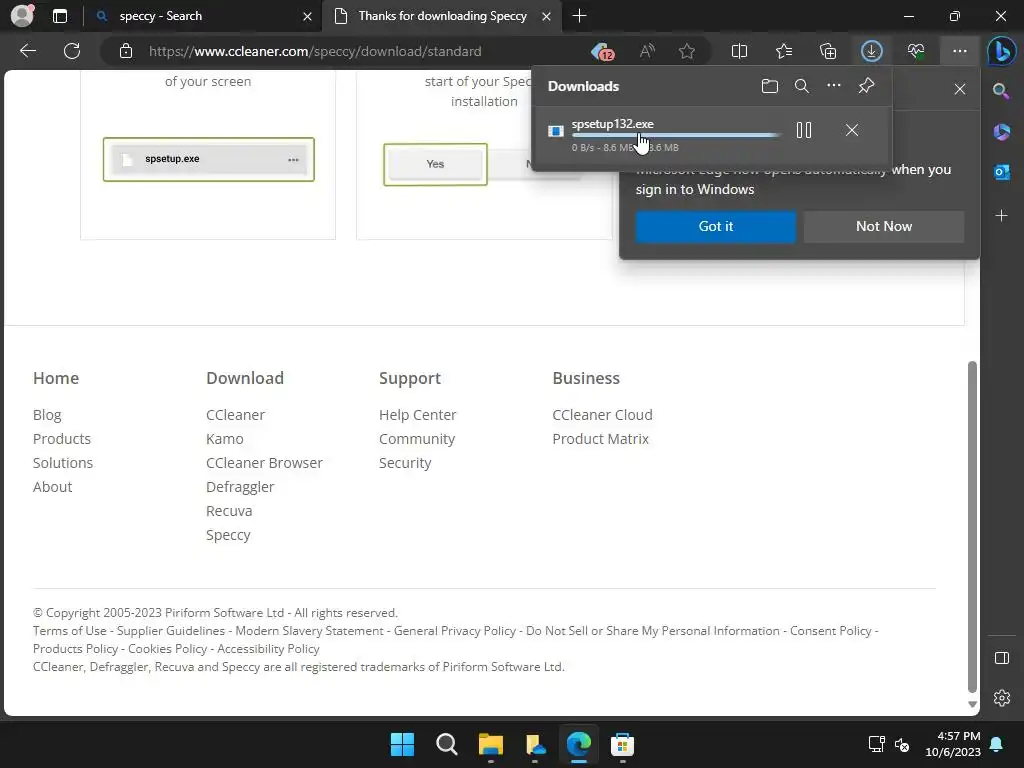The height and width of the screenshot is (768, 1024).
Task: Pause the spsetup132.exe download
Action: [804, 130]
